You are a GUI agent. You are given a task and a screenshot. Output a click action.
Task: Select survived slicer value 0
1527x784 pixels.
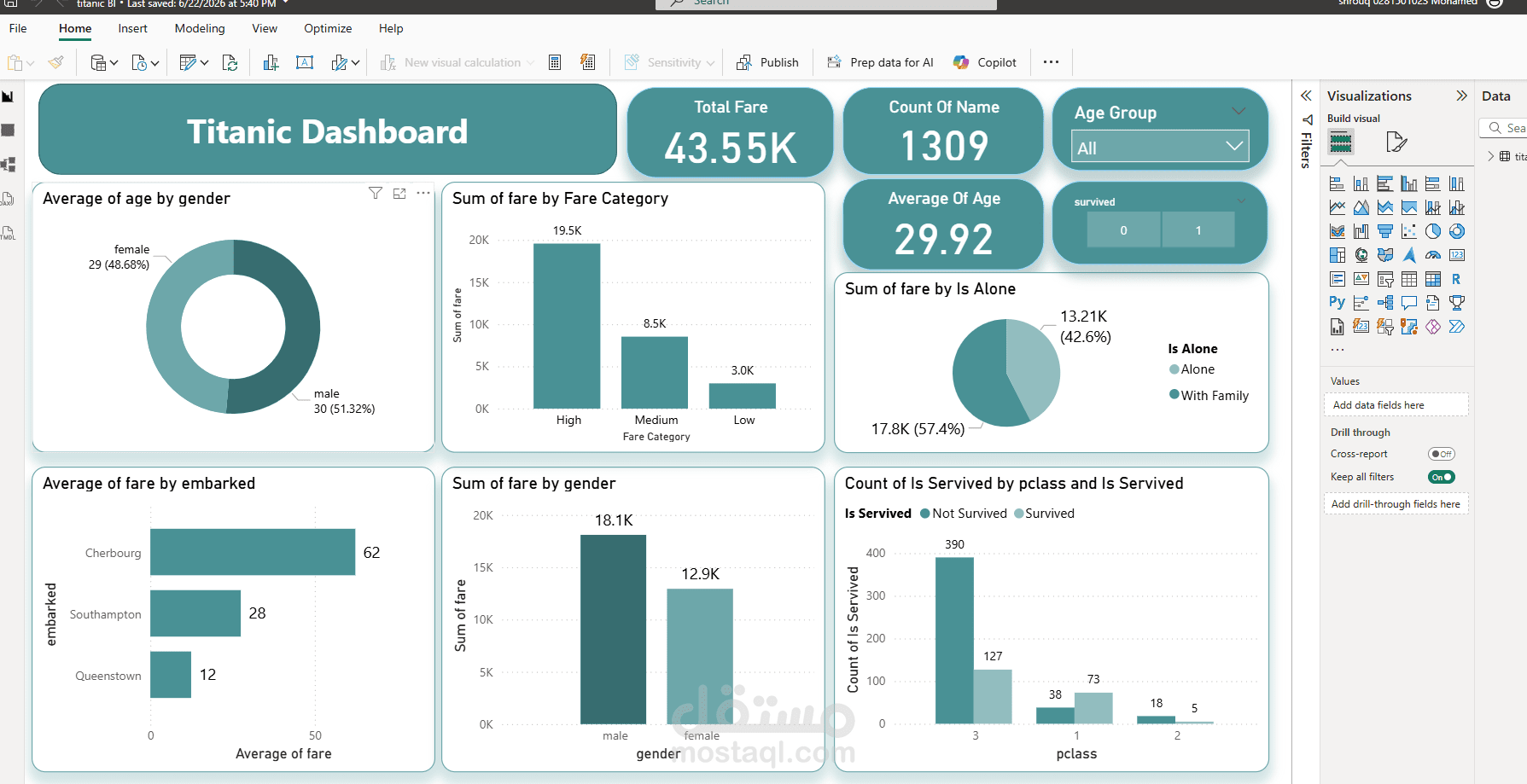point(1123,230)
